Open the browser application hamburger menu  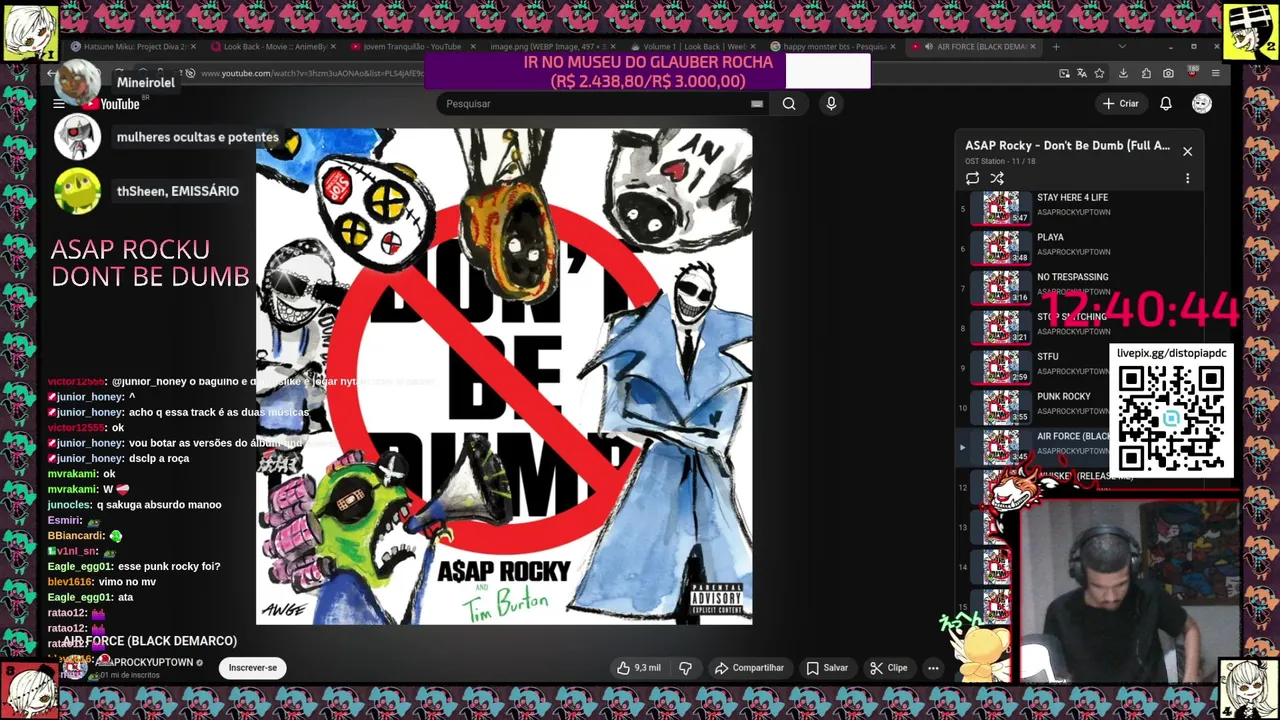(x=1215, y=73)
